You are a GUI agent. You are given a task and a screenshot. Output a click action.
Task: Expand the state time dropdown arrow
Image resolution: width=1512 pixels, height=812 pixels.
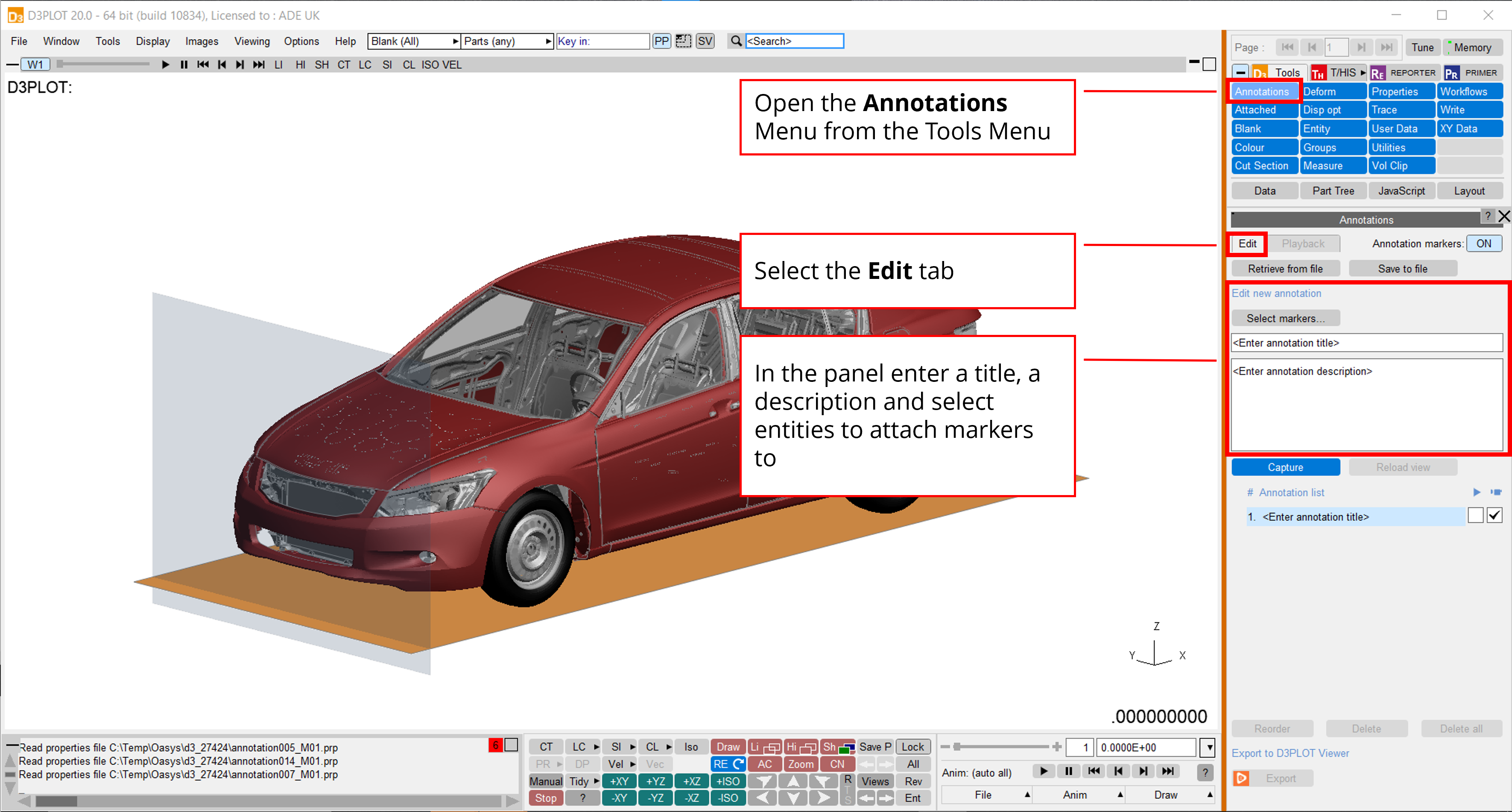1208,748
